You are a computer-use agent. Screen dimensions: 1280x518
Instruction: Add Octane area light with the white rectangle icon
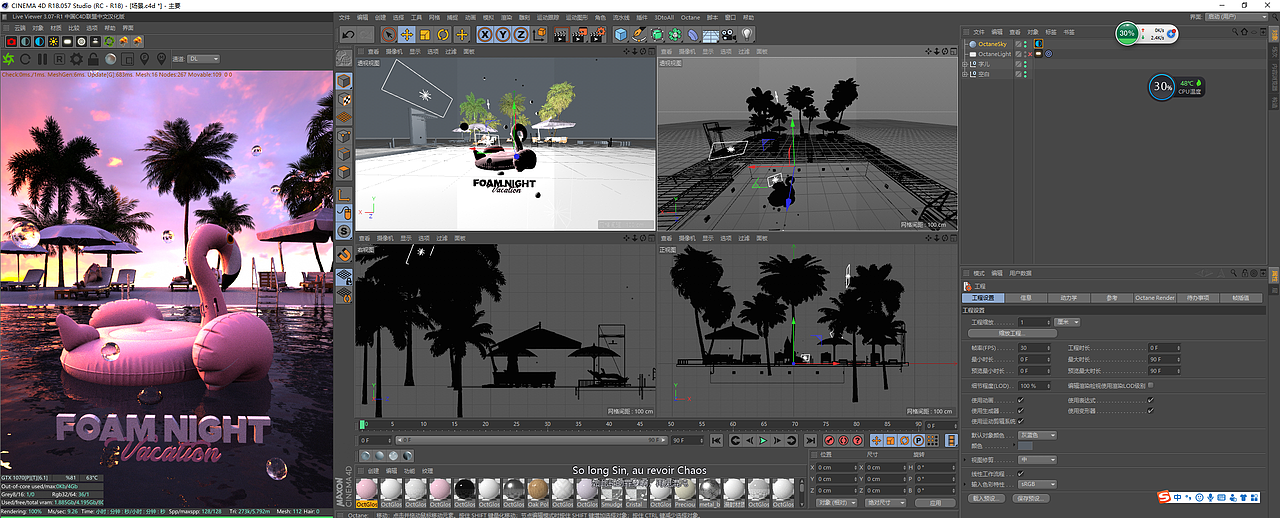coord(67,42)
